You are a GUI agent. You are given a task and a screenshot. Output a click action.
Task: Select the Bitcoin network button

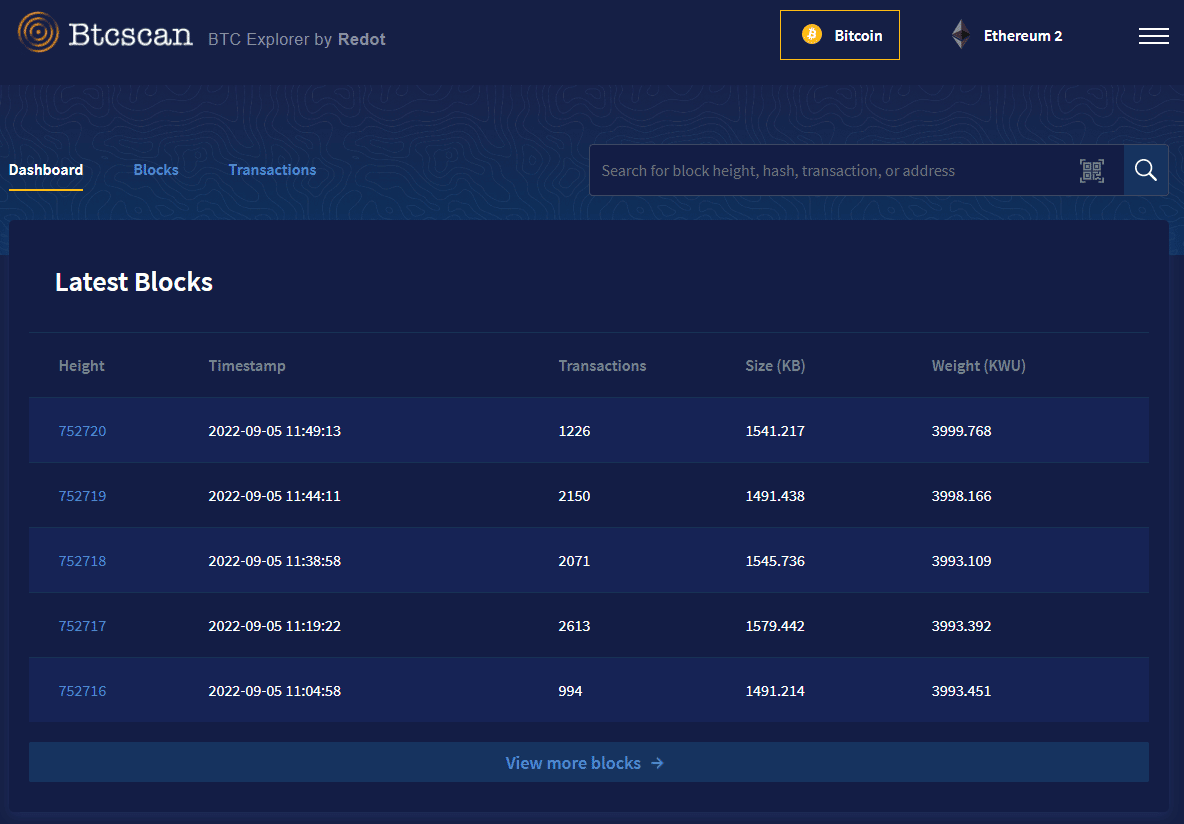click(x=840, y=35)
